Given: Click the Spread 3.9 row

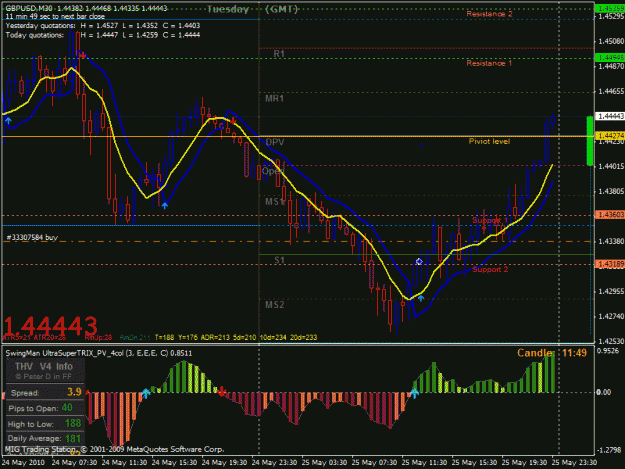Looking at the screenshot, I should [45, 392].
